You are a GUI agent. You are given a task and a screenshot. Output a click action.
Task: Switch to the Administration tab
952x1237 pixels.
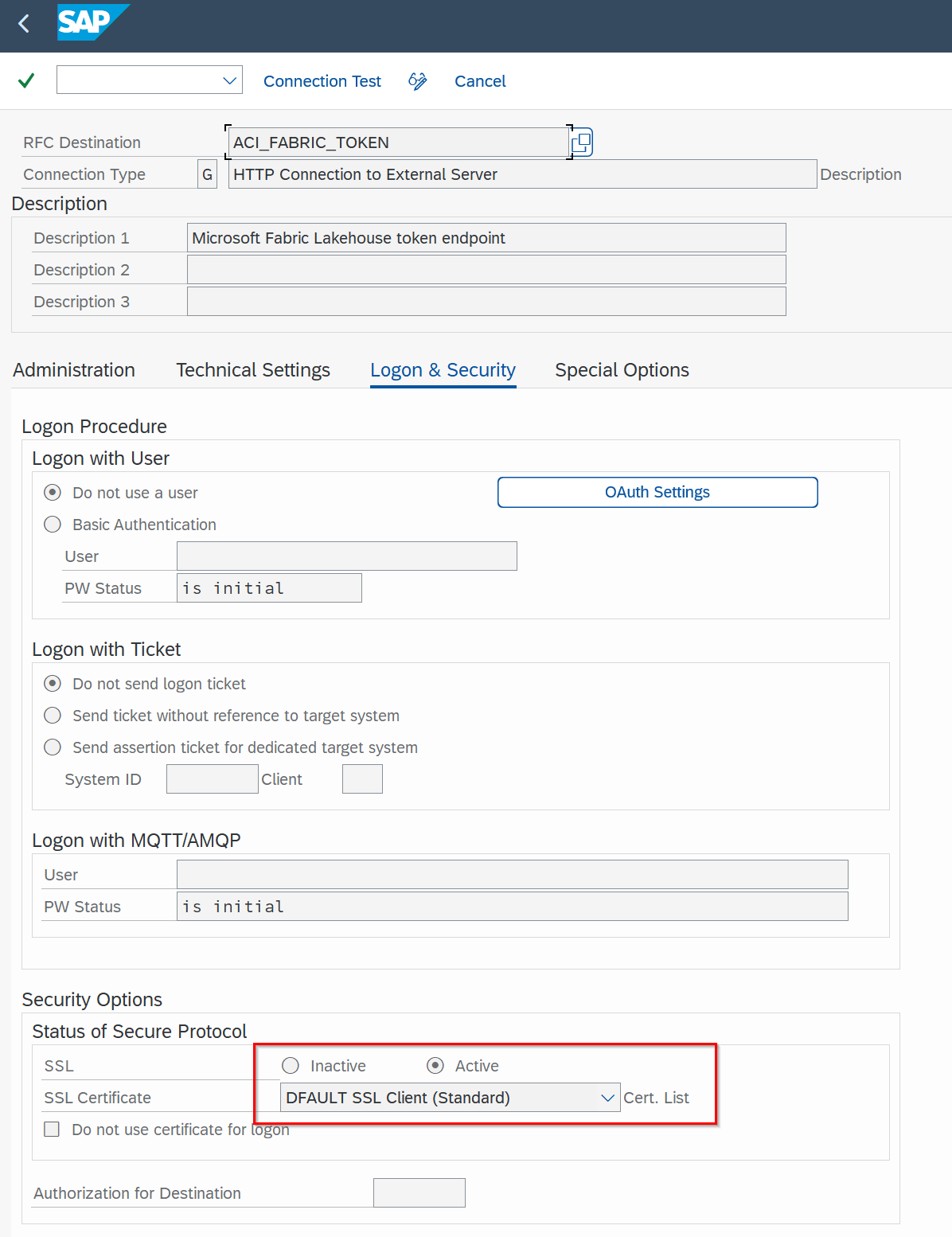pos(74,370)
